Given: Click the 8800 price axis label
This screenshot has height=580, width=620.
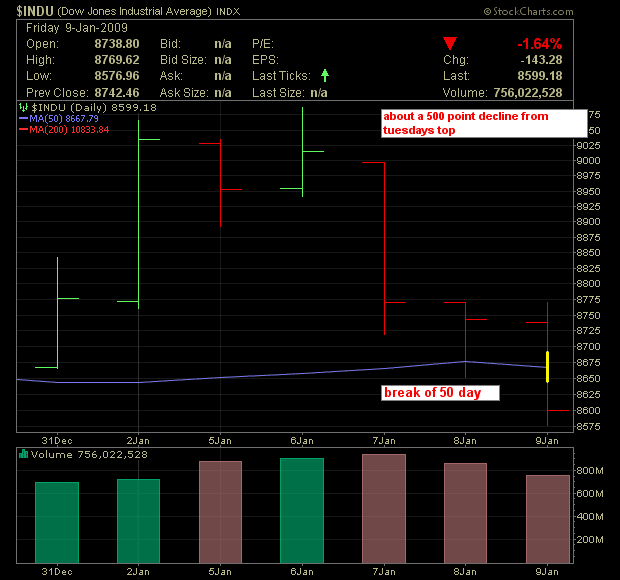Looking at the screenshot, I should click(x=588, y=283).
